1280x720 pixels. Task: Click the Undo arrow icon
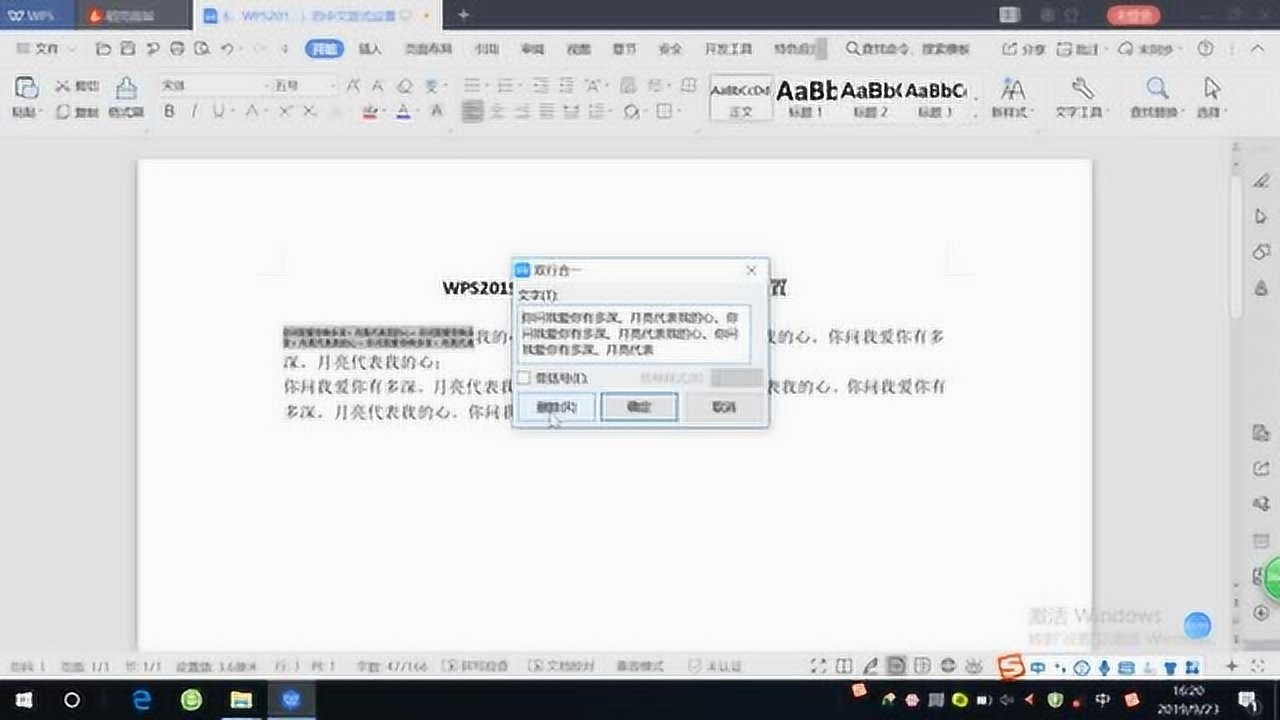(x=227, y=48)
